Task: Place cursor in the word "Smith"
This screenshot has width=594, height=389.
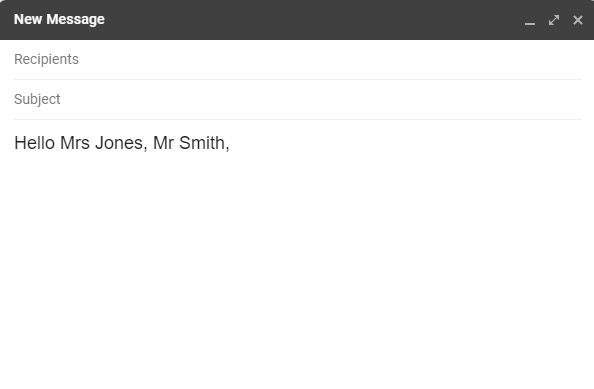Action: (x=202, y=143)
